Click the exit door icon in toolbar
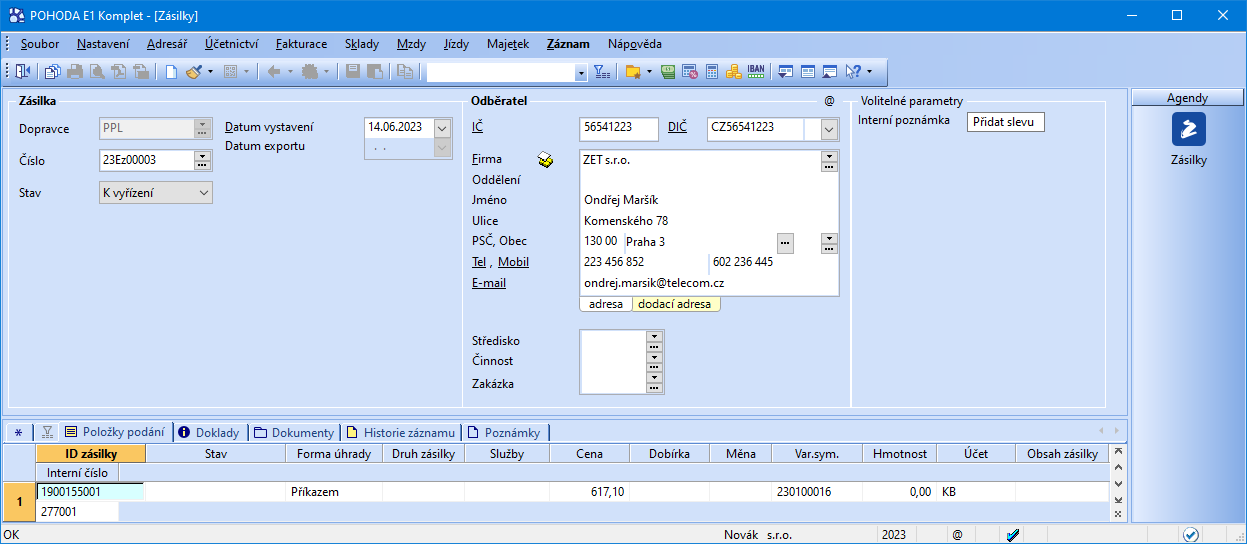This screenshot has width=1247, height=544. (22, 71)
